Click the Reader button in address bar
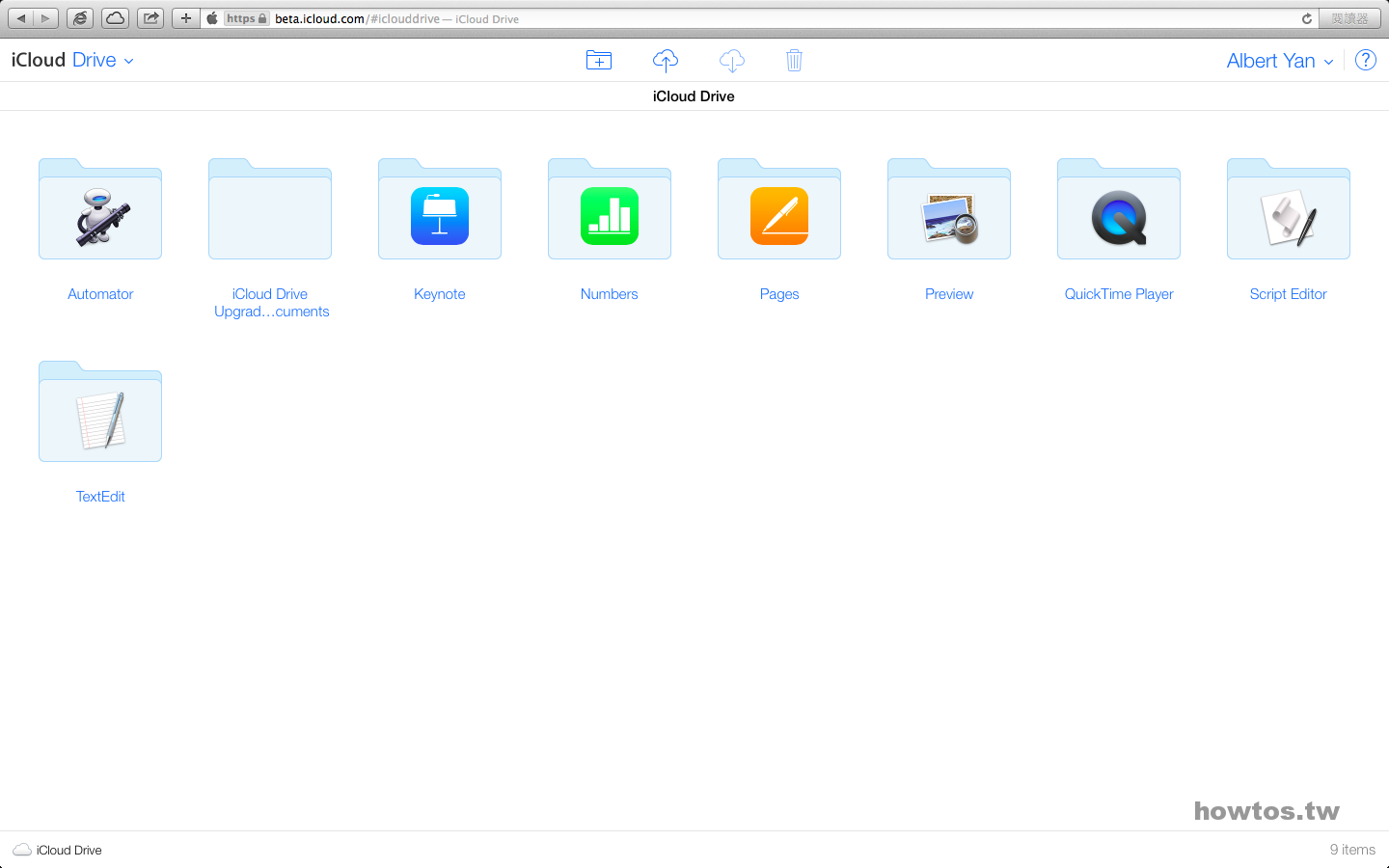Screen dimensions: 1389x868 point(1349,18)
